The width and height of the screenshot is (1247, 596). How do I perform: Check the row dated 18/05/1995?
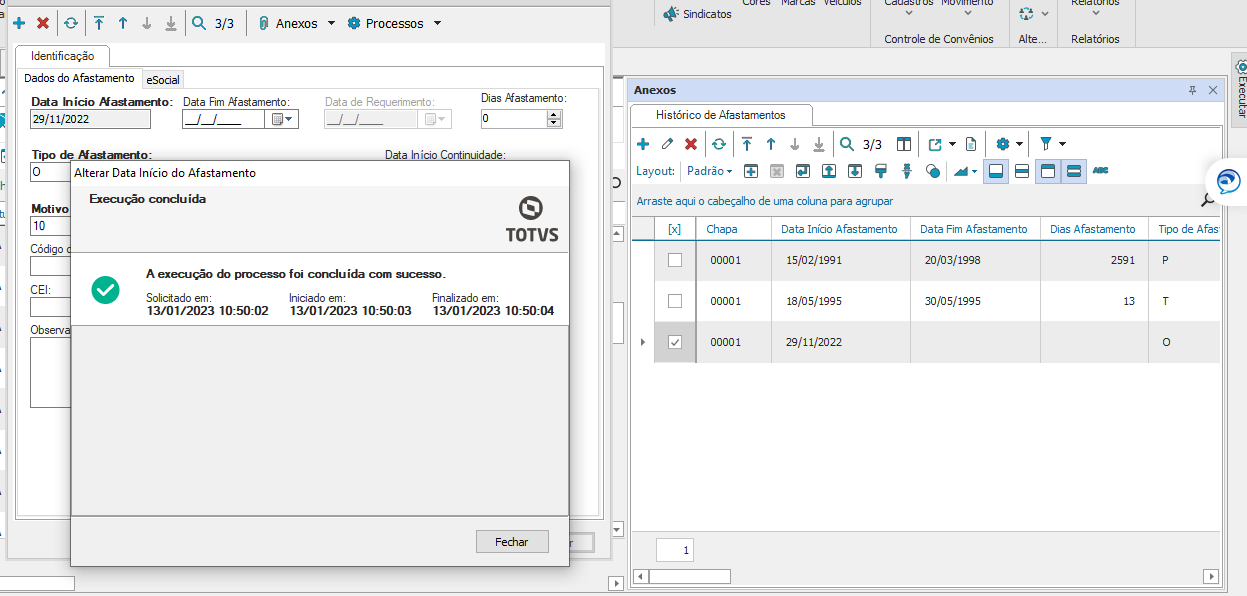point(675,301)
